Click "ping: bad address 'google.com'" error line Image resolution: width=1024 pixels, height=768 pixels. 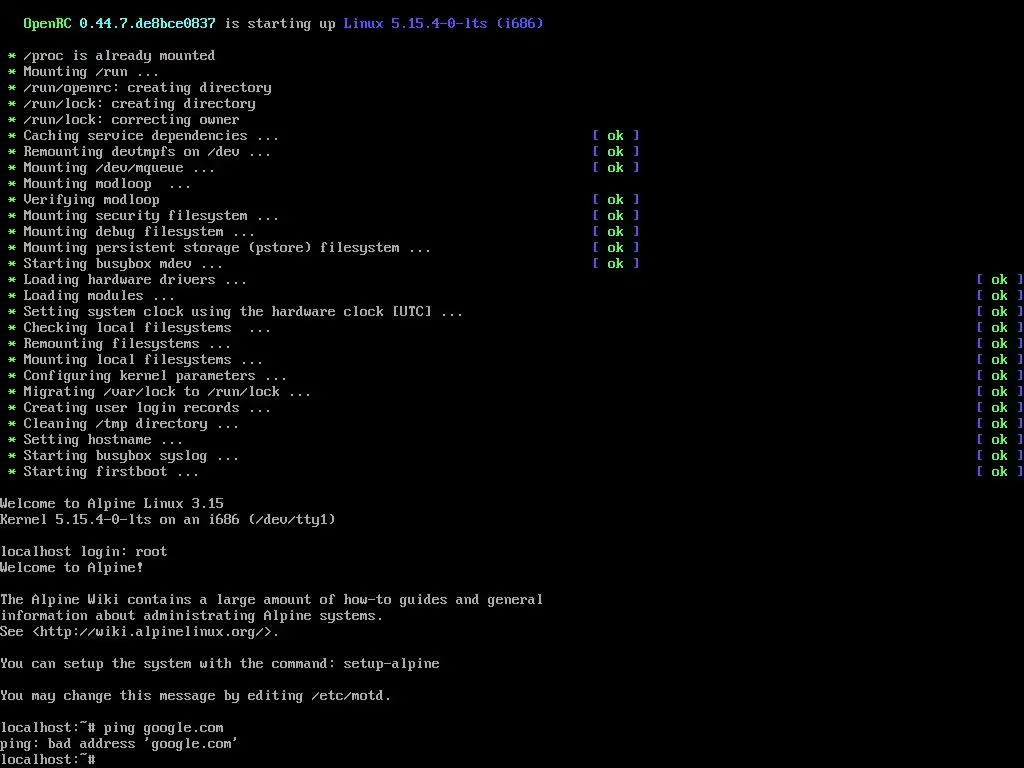(120, 744)
